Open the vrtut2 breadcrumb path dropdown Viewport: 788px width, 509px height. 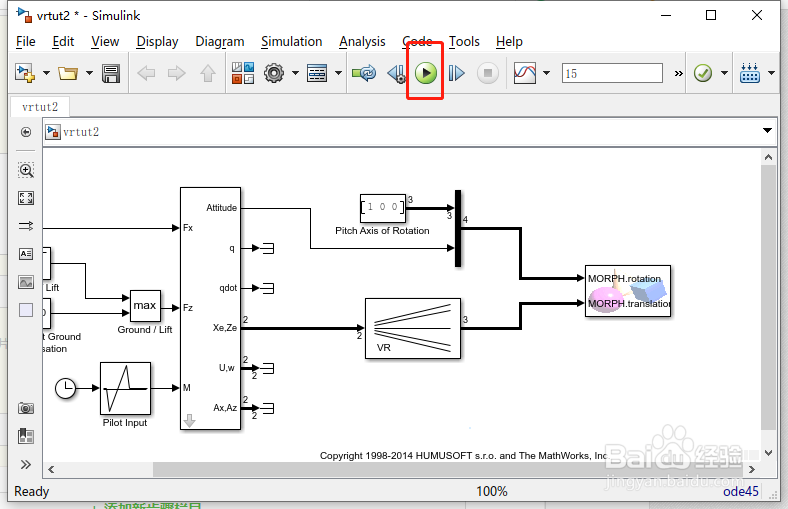(x=767, y=131)
